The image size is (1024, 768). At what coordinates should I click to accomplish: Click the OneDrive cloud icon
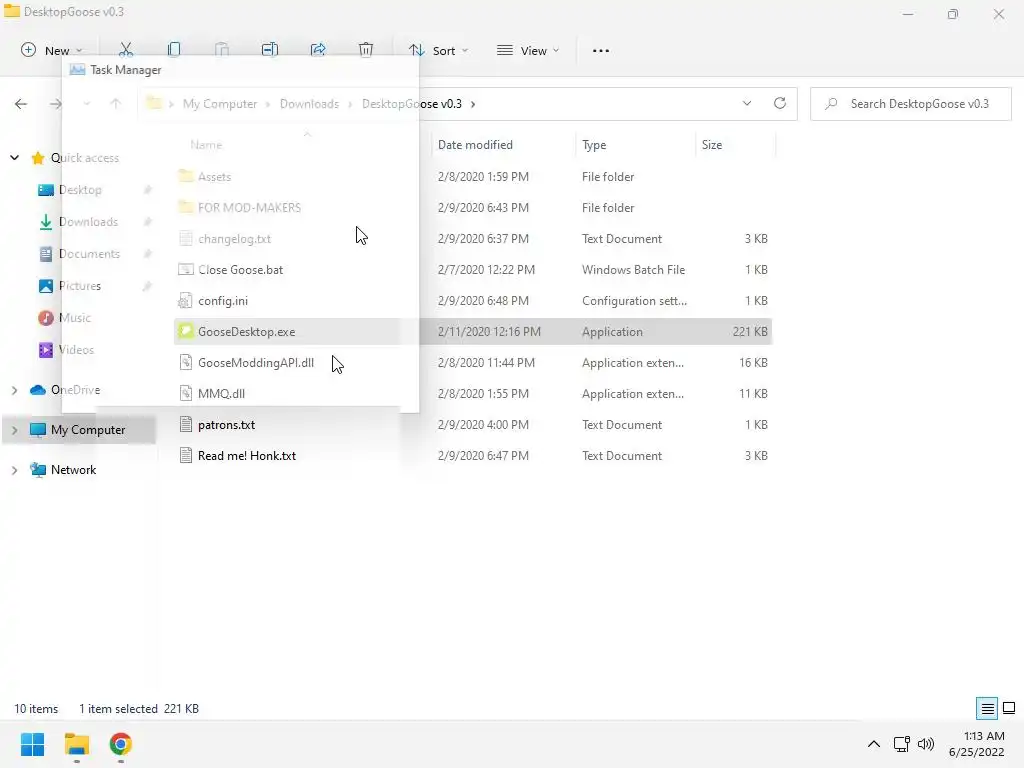[38, 390]
